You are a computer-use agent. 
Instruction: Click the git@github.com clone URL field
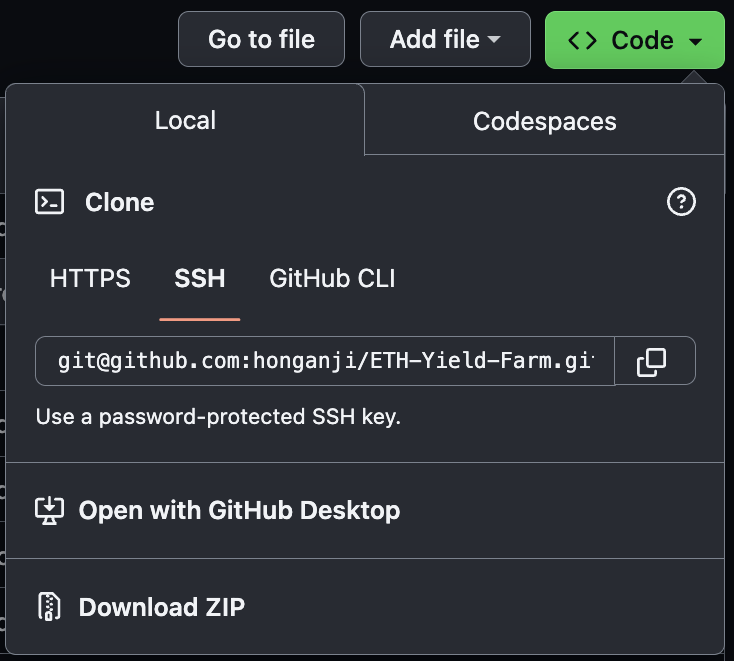325,361
